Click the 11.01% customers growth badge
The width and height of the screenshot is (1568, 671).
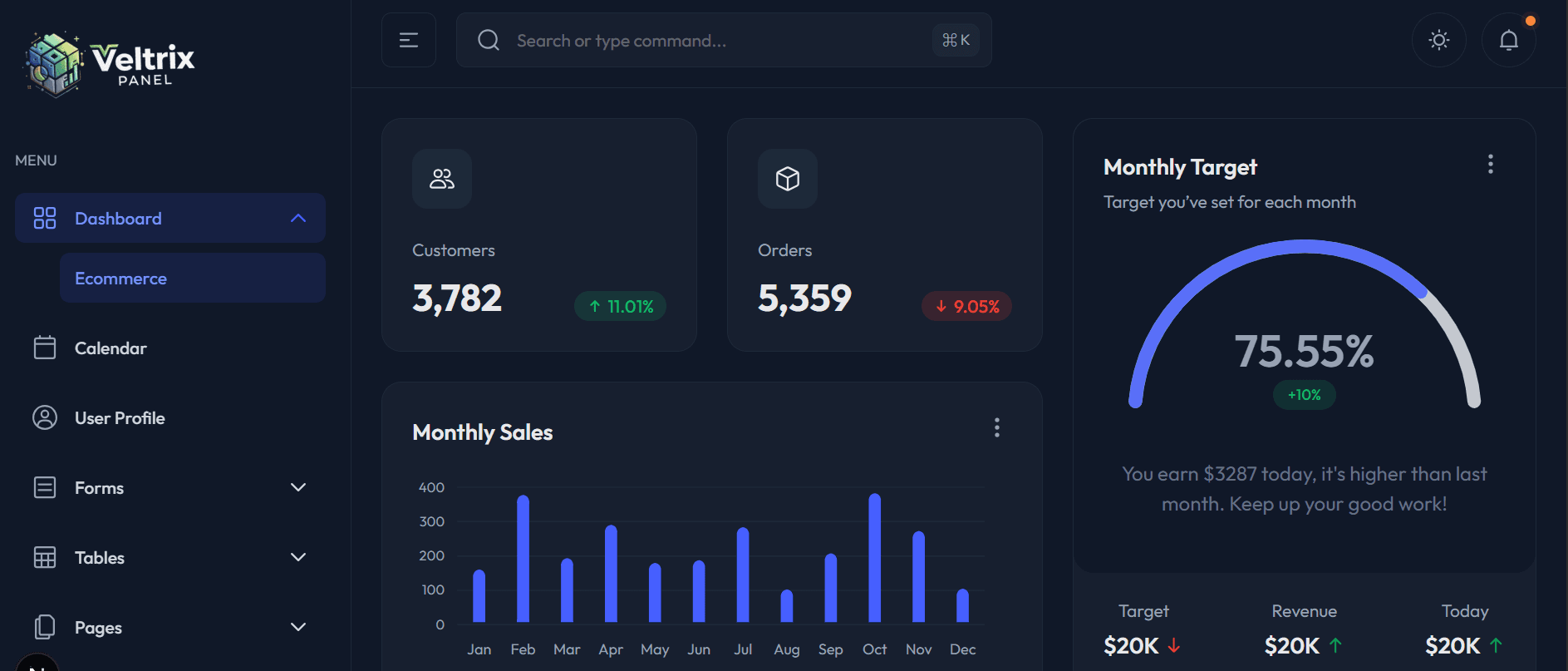click(620, 306)
